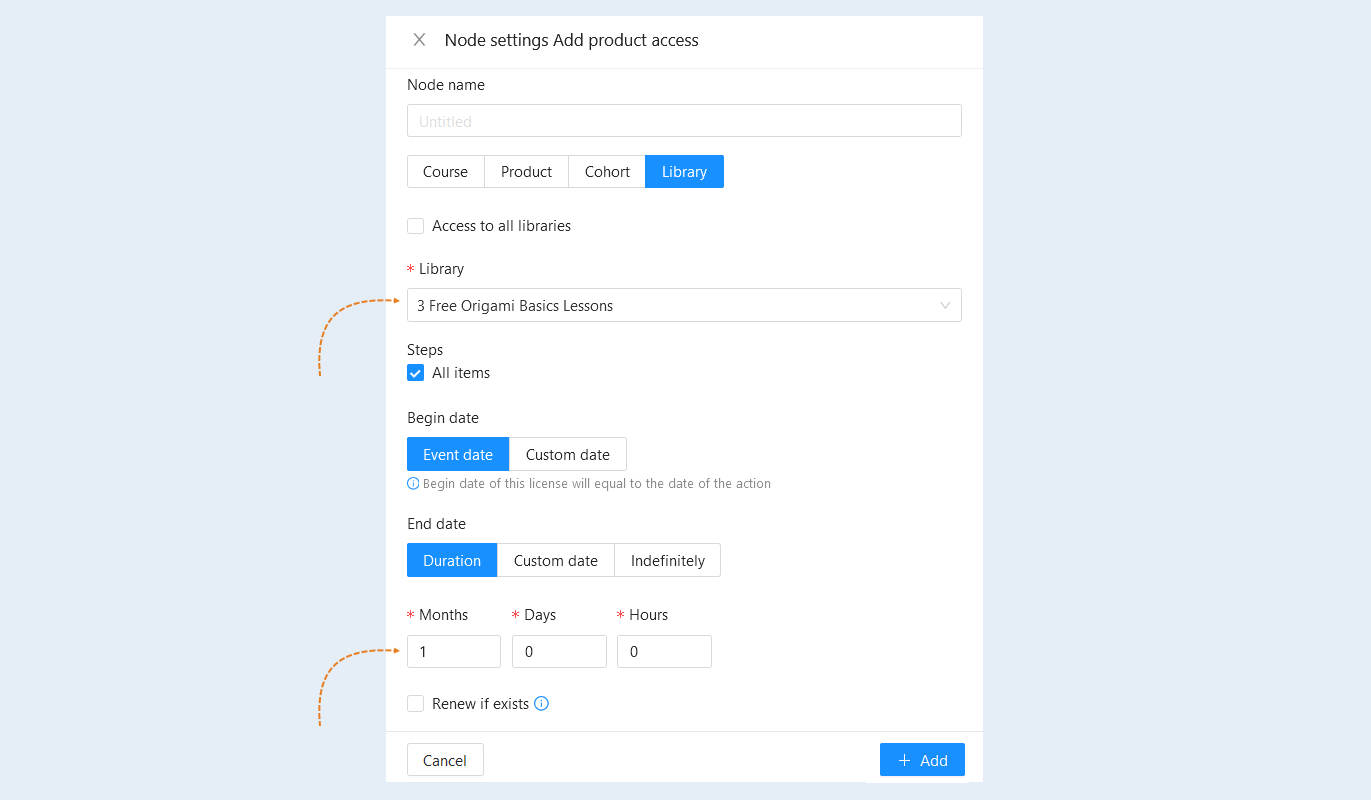
Task: Tick the Renew if exists checkbox
Action: [416, 704]
